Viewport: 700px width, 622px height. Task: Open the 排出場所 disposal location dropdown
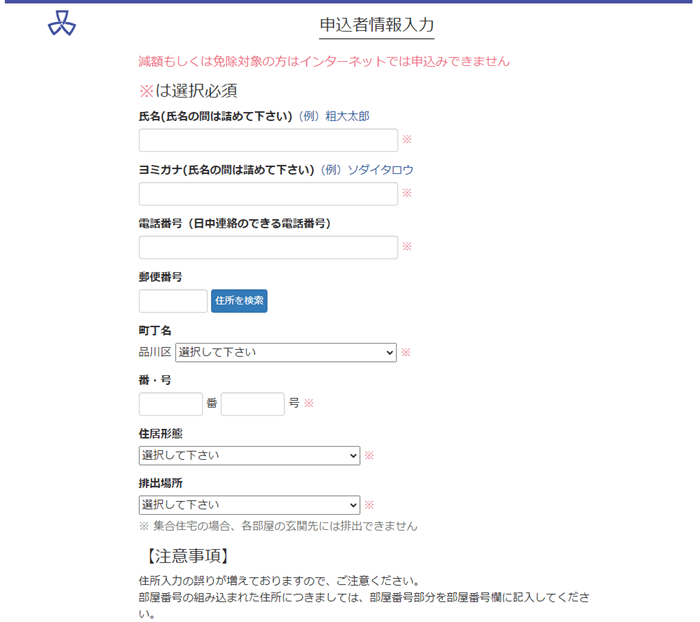tap(250, 505)
